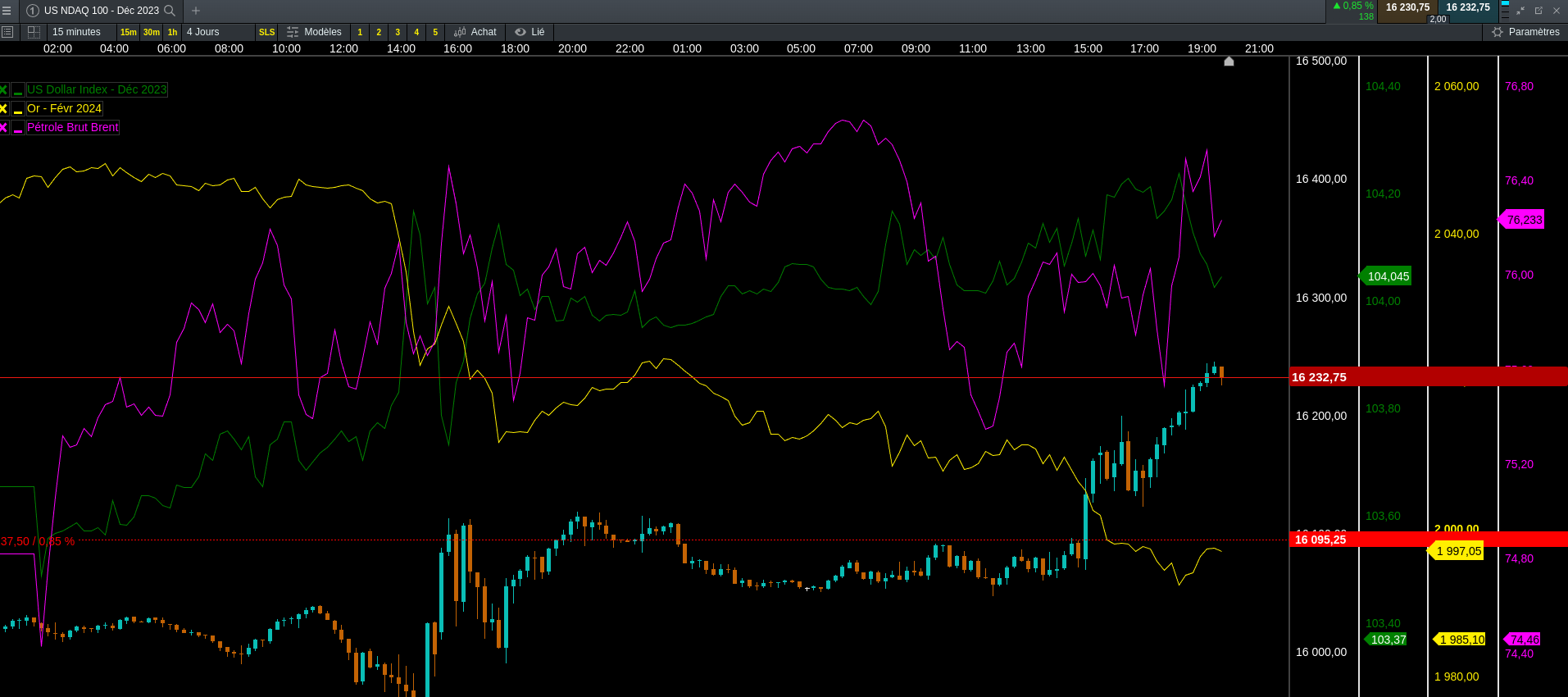The height and width of the screenshot is (697, 1568).
Task: Click the SLS button
Action: pyautogui.click(x=267, y=32)
